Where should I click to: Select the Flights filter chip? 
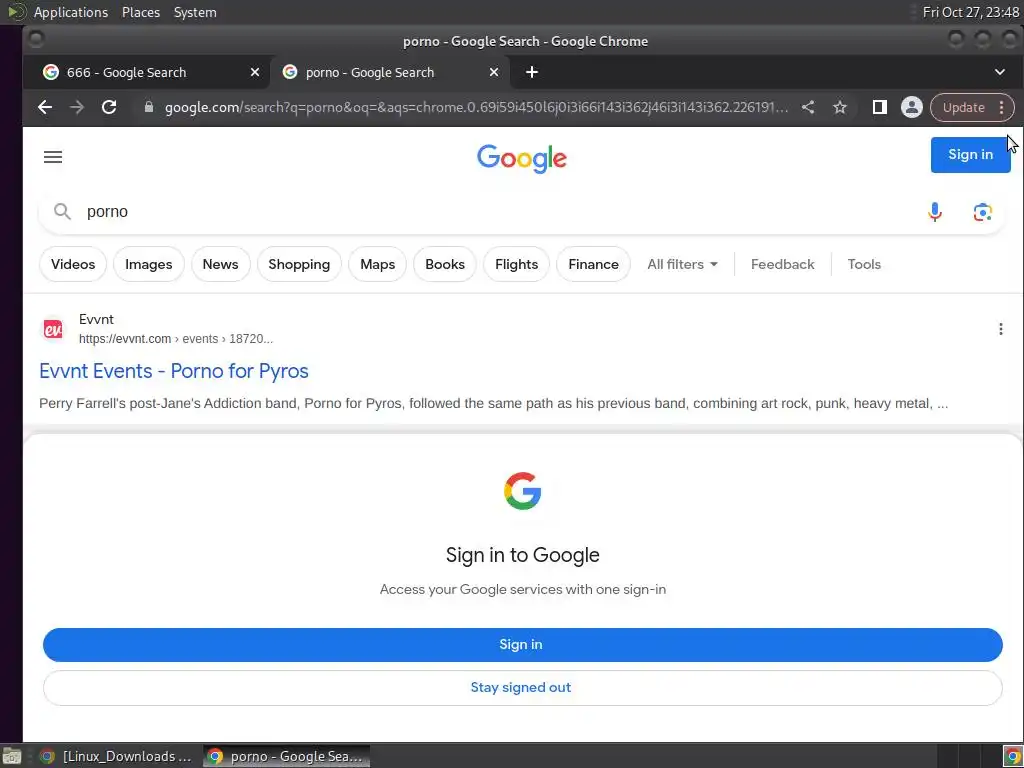517,264
